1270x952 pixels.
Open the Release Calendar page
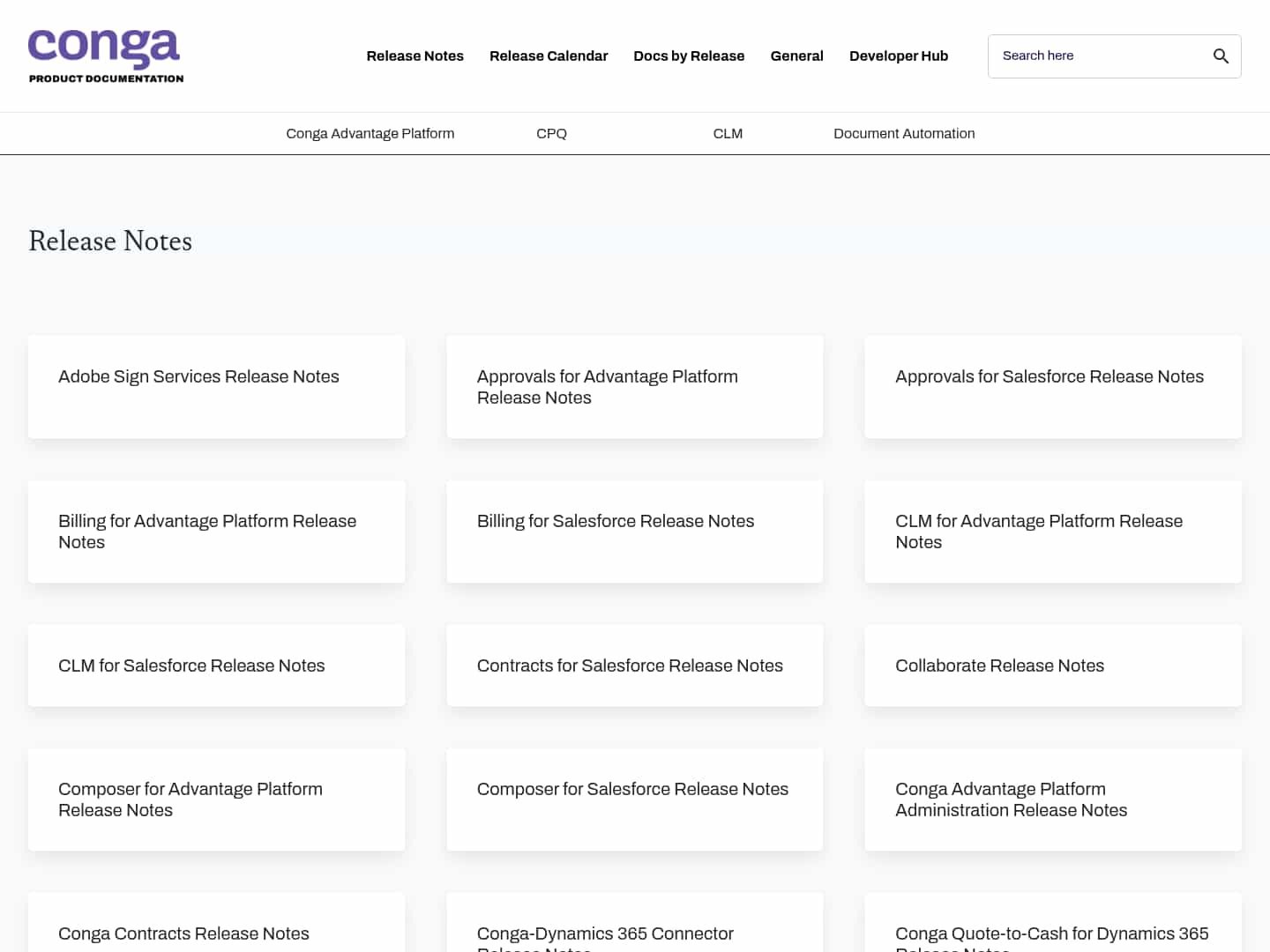coord(549,56)
